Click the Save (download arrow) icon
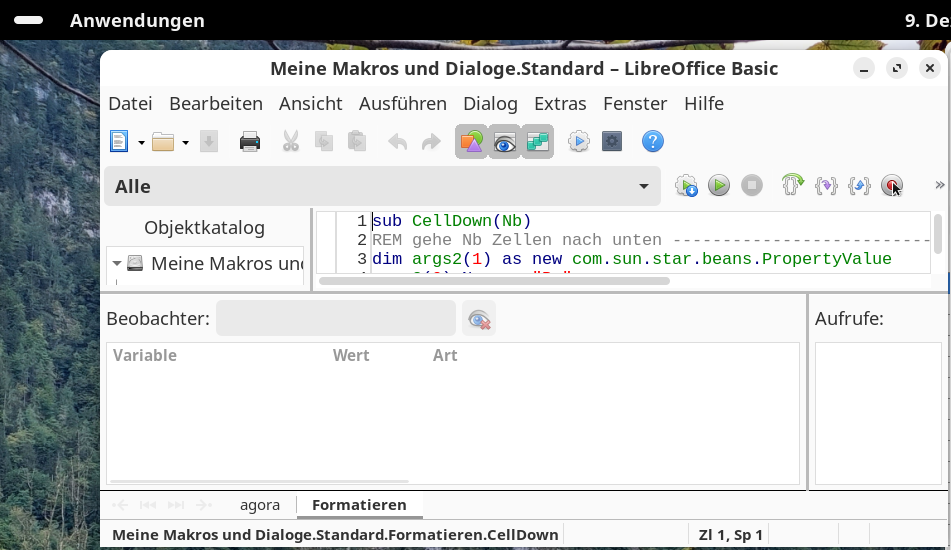 click(x=209, y=142)
